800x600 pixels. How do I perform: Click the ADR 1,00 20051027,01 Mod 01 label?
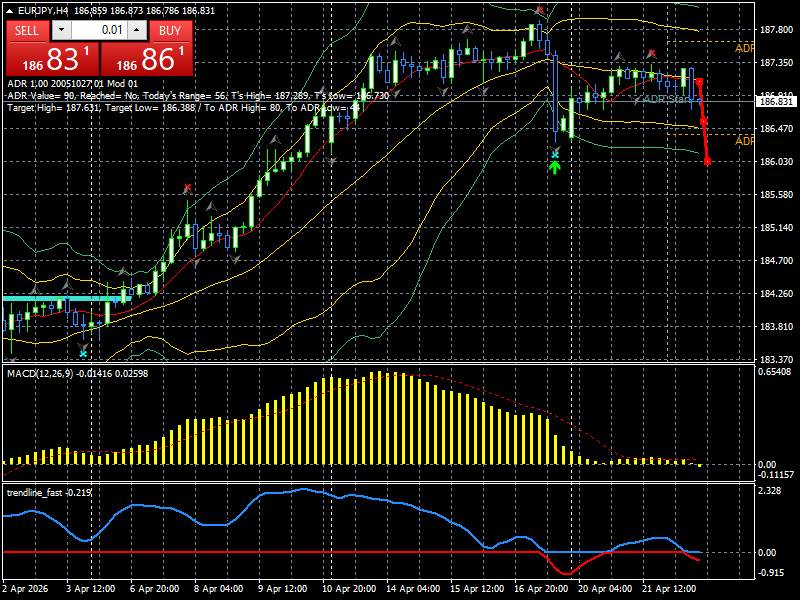tap(72, 84)
